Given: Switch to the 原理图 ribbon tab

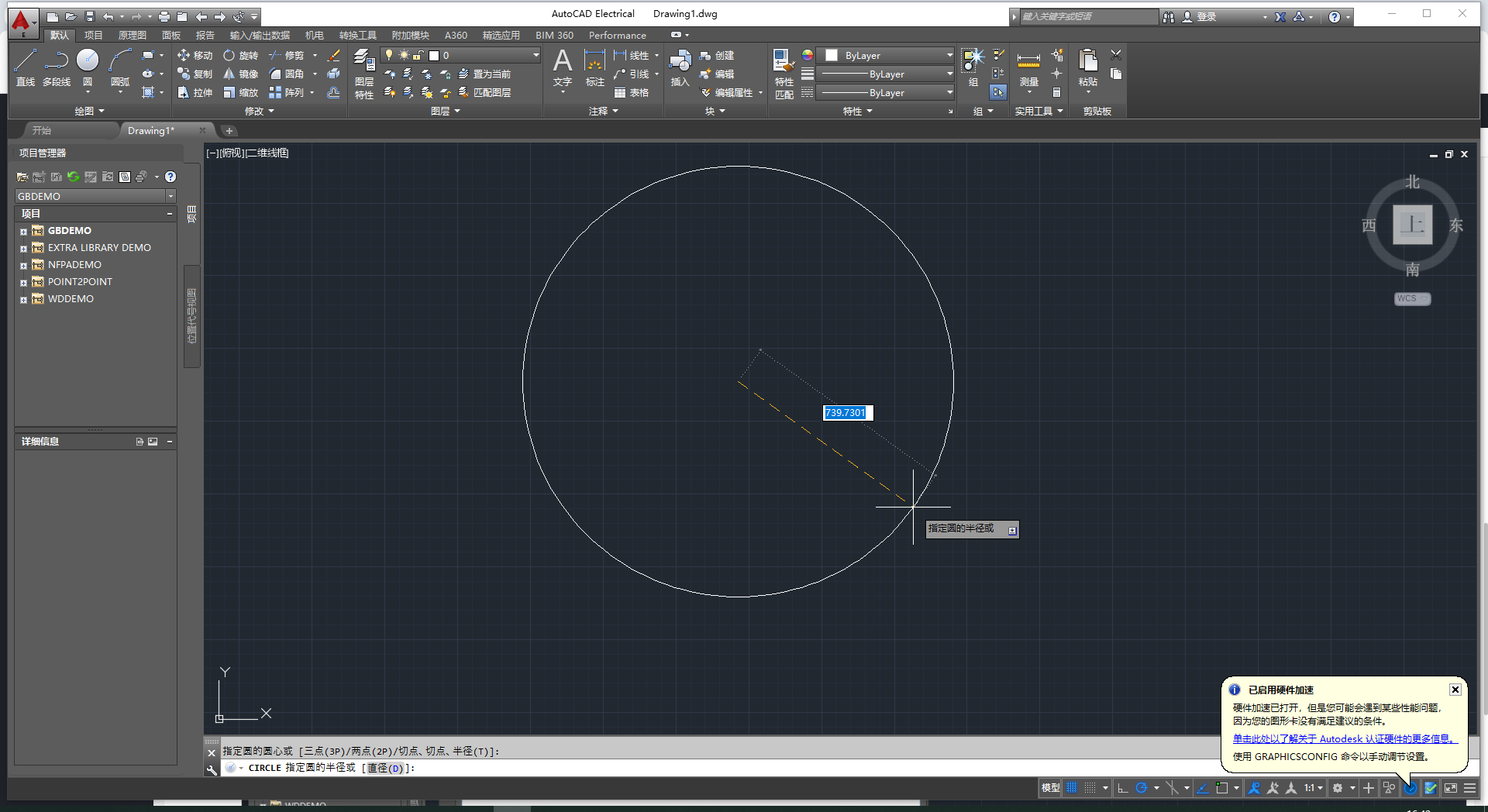Looking at the screenshot, I should pos(132,35).
